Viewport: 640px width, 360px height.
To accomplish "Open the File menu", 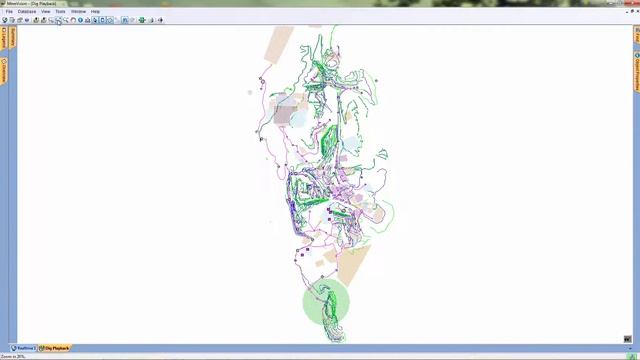I will (x=9, y=12).
